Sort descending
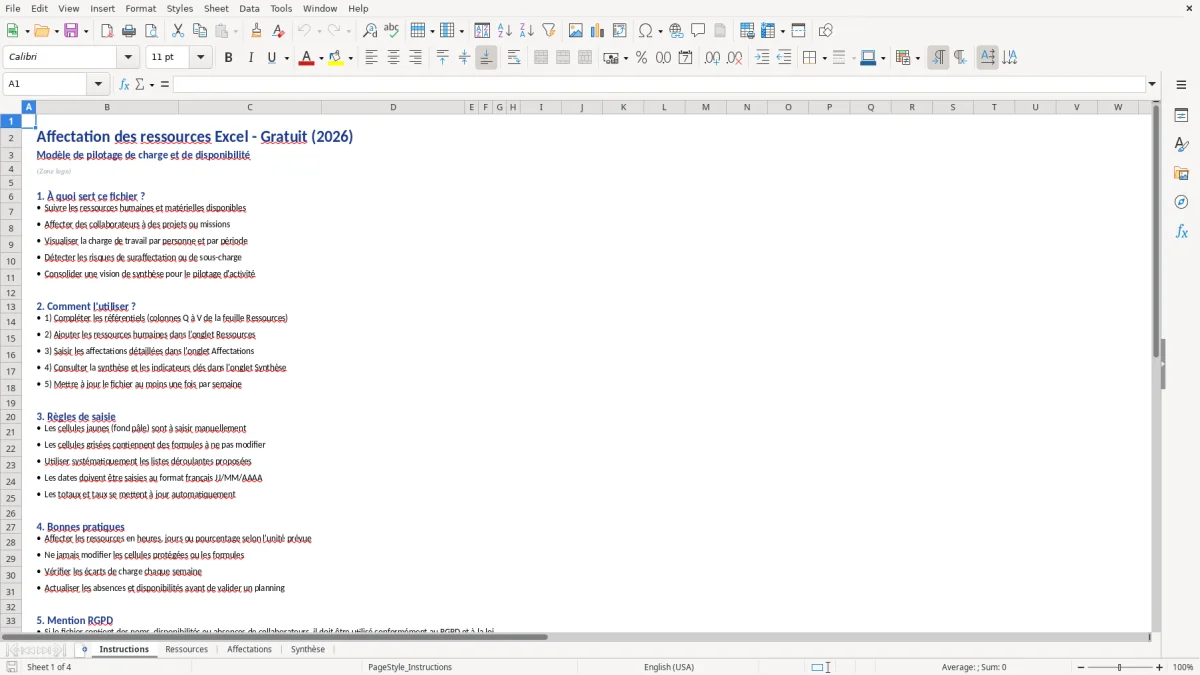The width and height of the screenshot is (1200, 675). point(527,31)
